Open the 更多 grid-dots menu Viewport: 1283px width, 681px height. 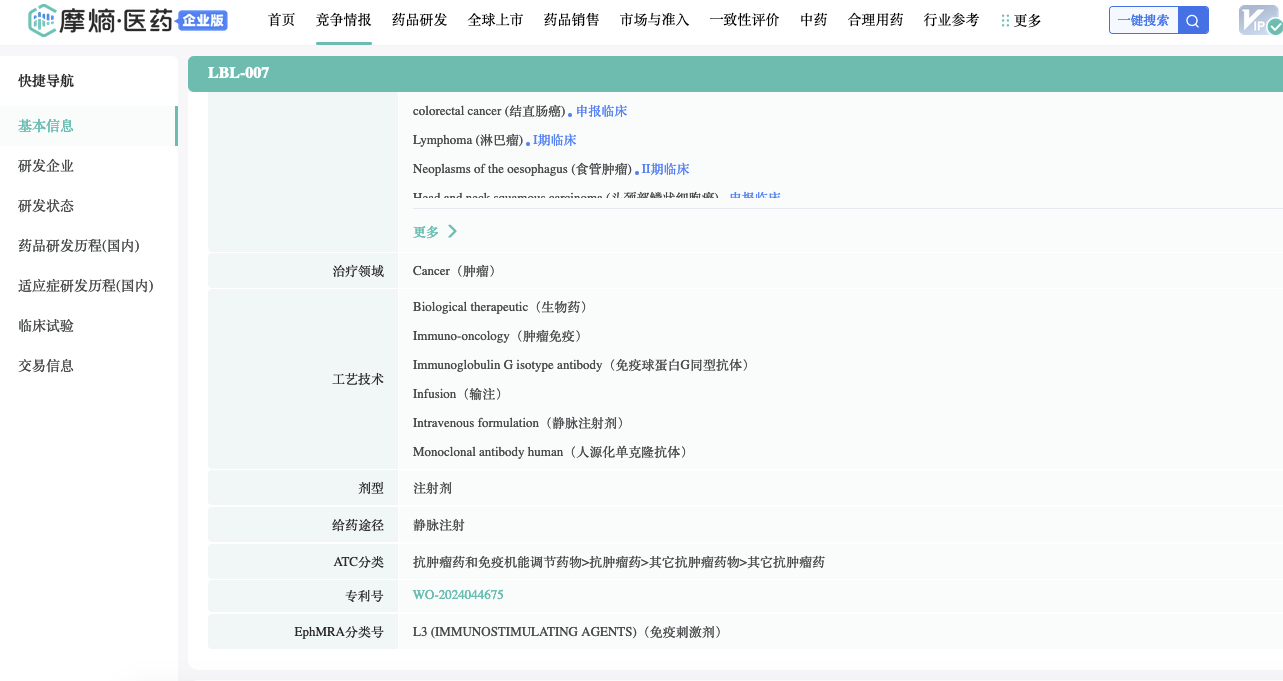pos(1021,20)
